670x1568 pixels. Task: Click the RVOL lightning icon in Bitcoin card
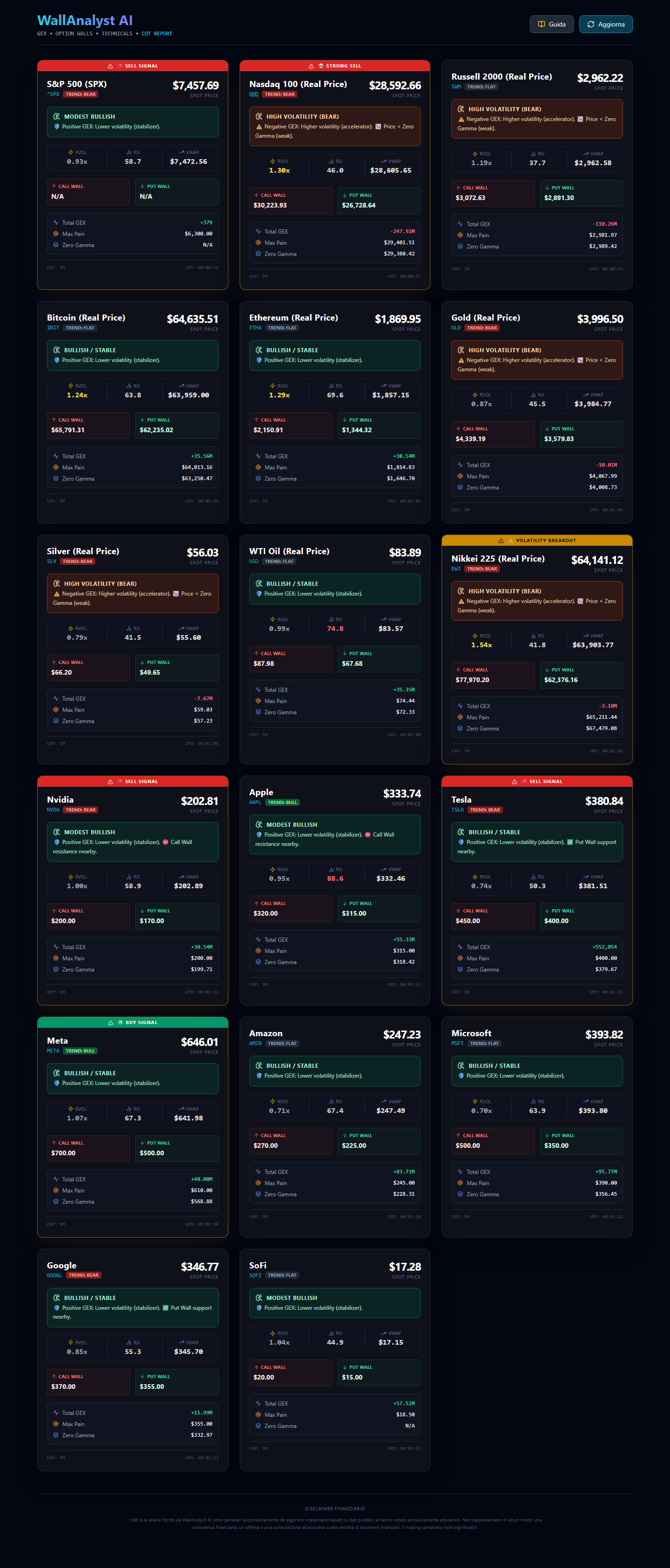click(x=71, y=386)
